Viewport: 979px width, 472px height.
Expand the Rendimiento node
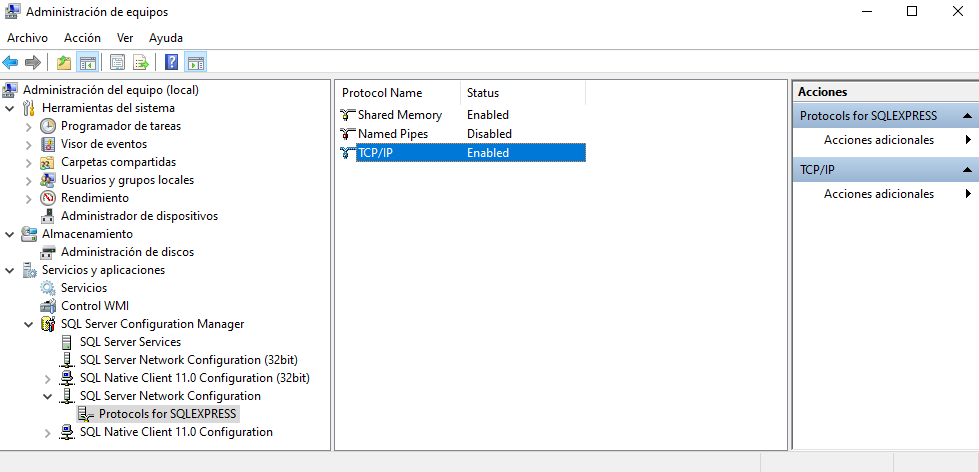coord(29,199)
